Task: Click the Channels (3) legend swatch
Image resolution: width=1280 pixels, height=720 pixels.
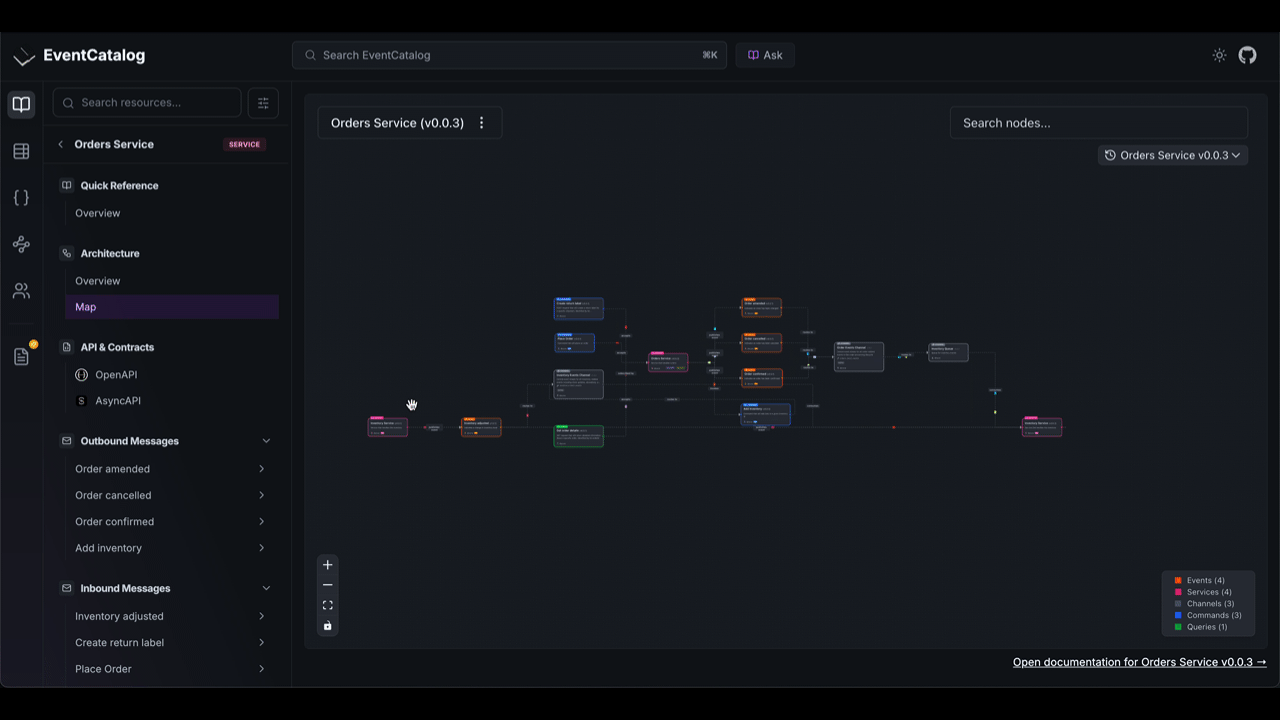Action: point(1178,604)
